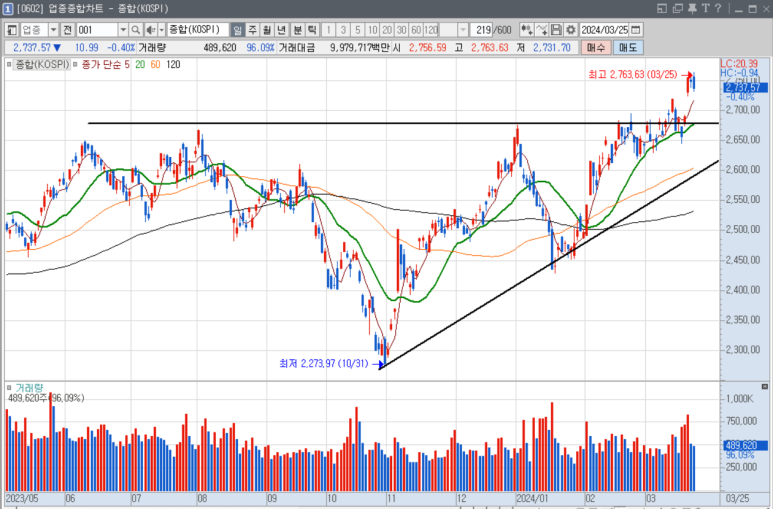Click the 5-day moving average legend number
This screenshot has width=773, height=509.
[127, 65]
